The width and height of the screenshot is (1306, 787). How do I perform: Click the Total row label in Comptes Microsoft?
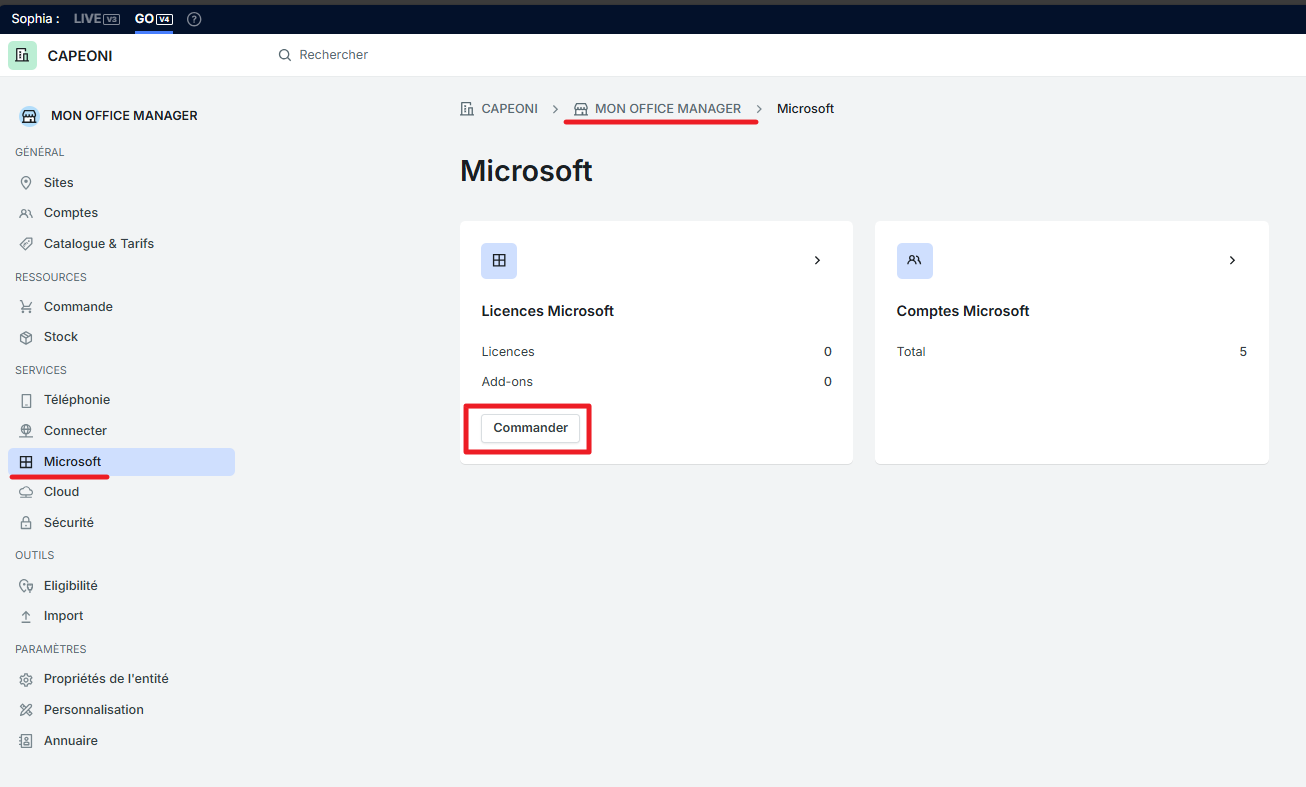coord(911,352)
